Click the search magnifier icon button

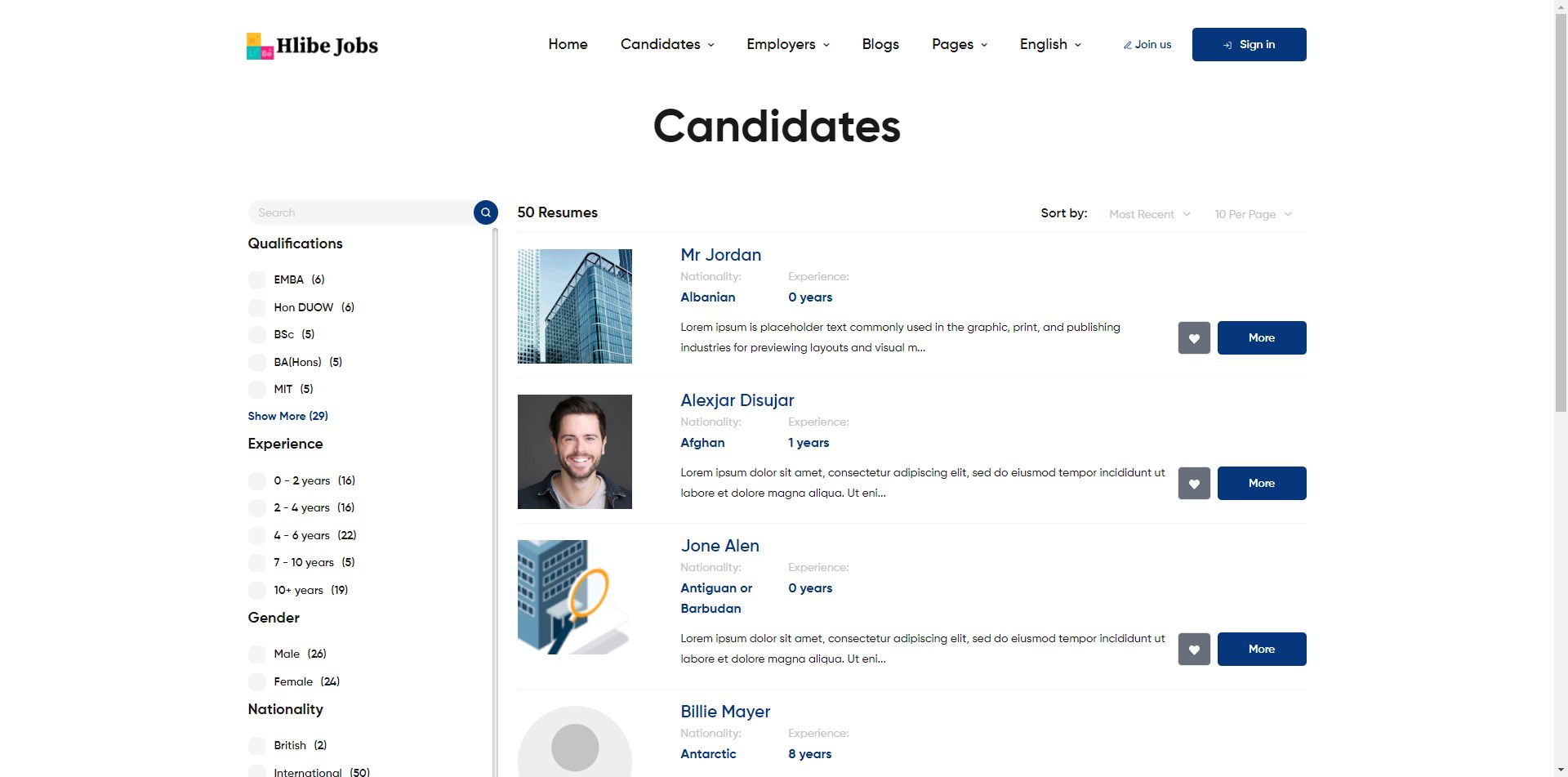tap(486, 212)
